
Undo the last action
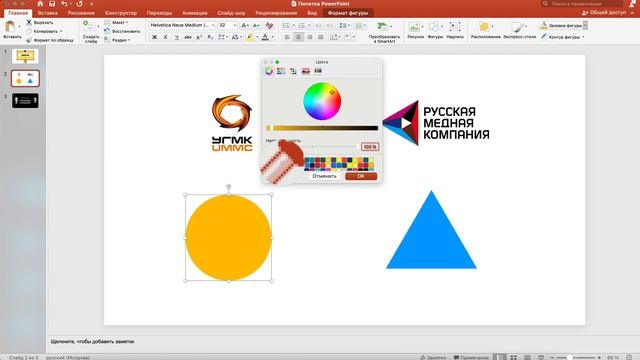[x=64, y=4]
